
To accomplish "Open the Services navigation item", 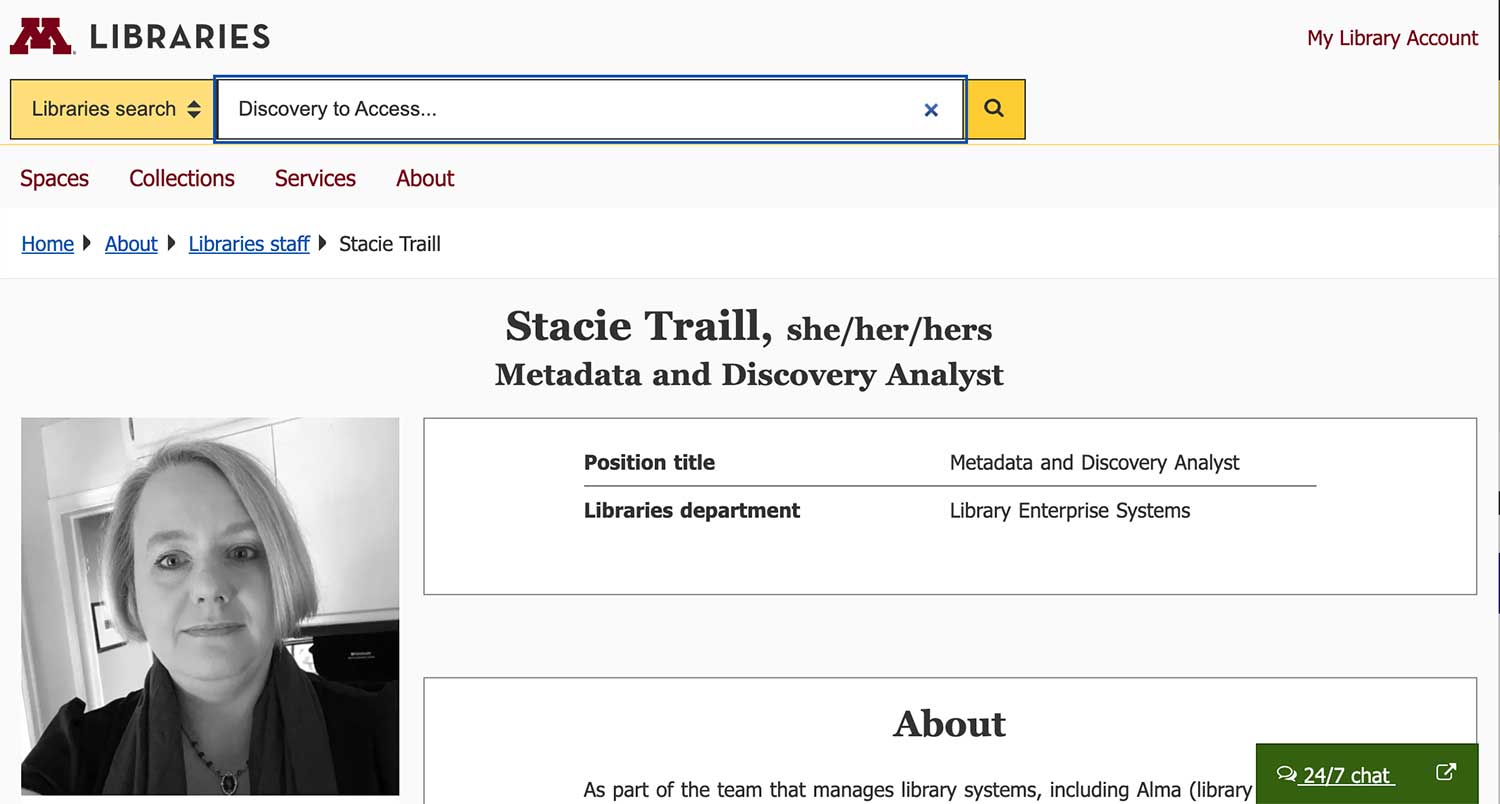I will (x=315, y=178).
